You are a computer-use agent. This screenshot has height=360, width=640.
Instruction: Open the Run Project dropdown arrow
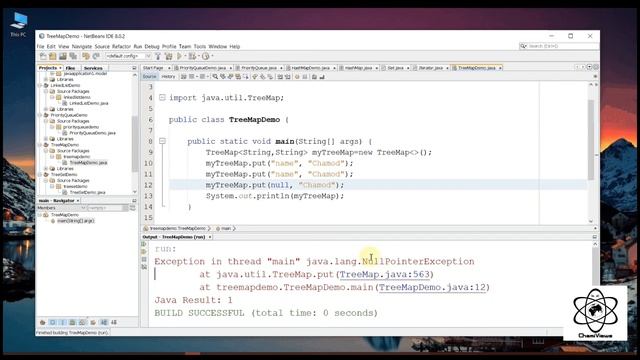pos(185,56)
